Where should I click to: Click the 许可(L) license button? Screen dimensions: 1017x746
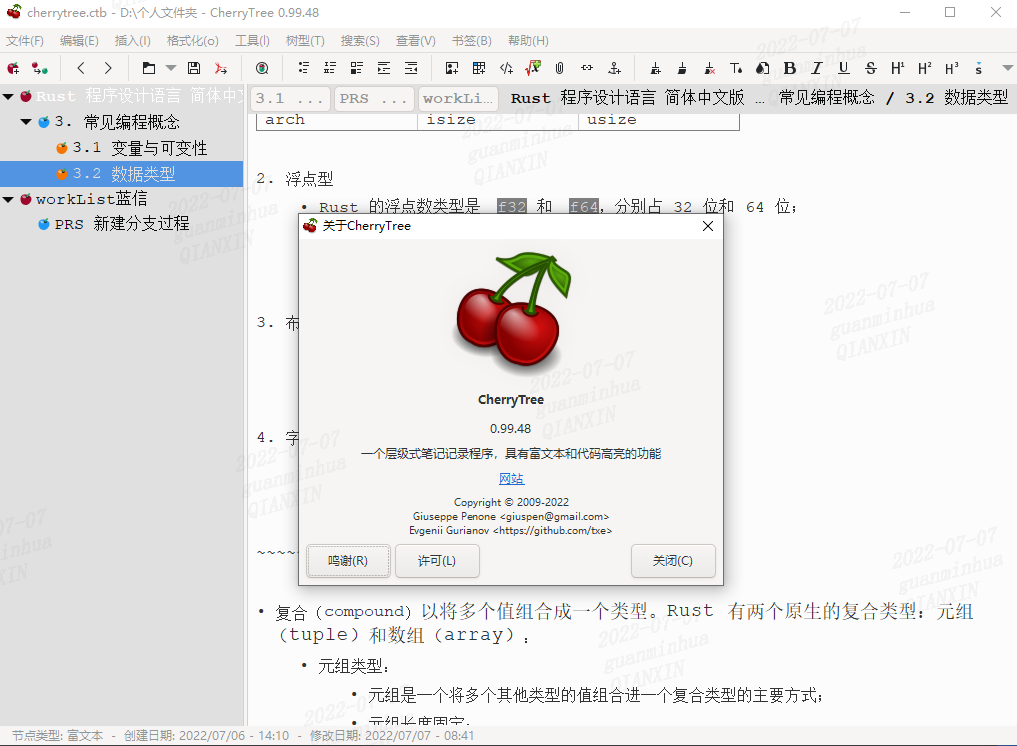click(x=437, y=560)
